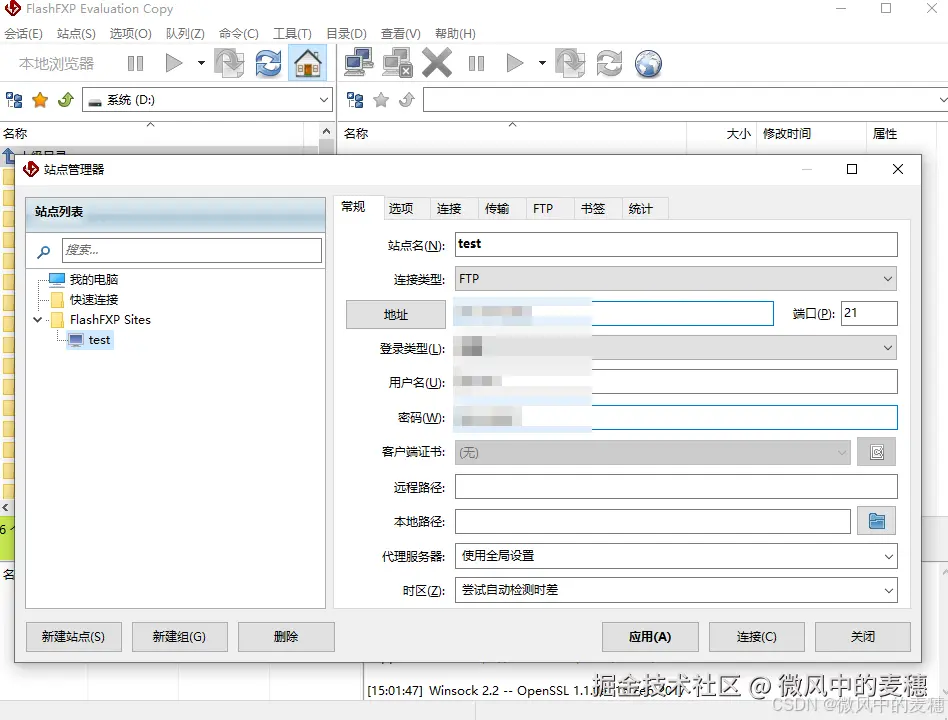Image resolution: width=948 pixels, height=720 pixels.
Task: Click 新建组(G) button
Action: point(180,637)
